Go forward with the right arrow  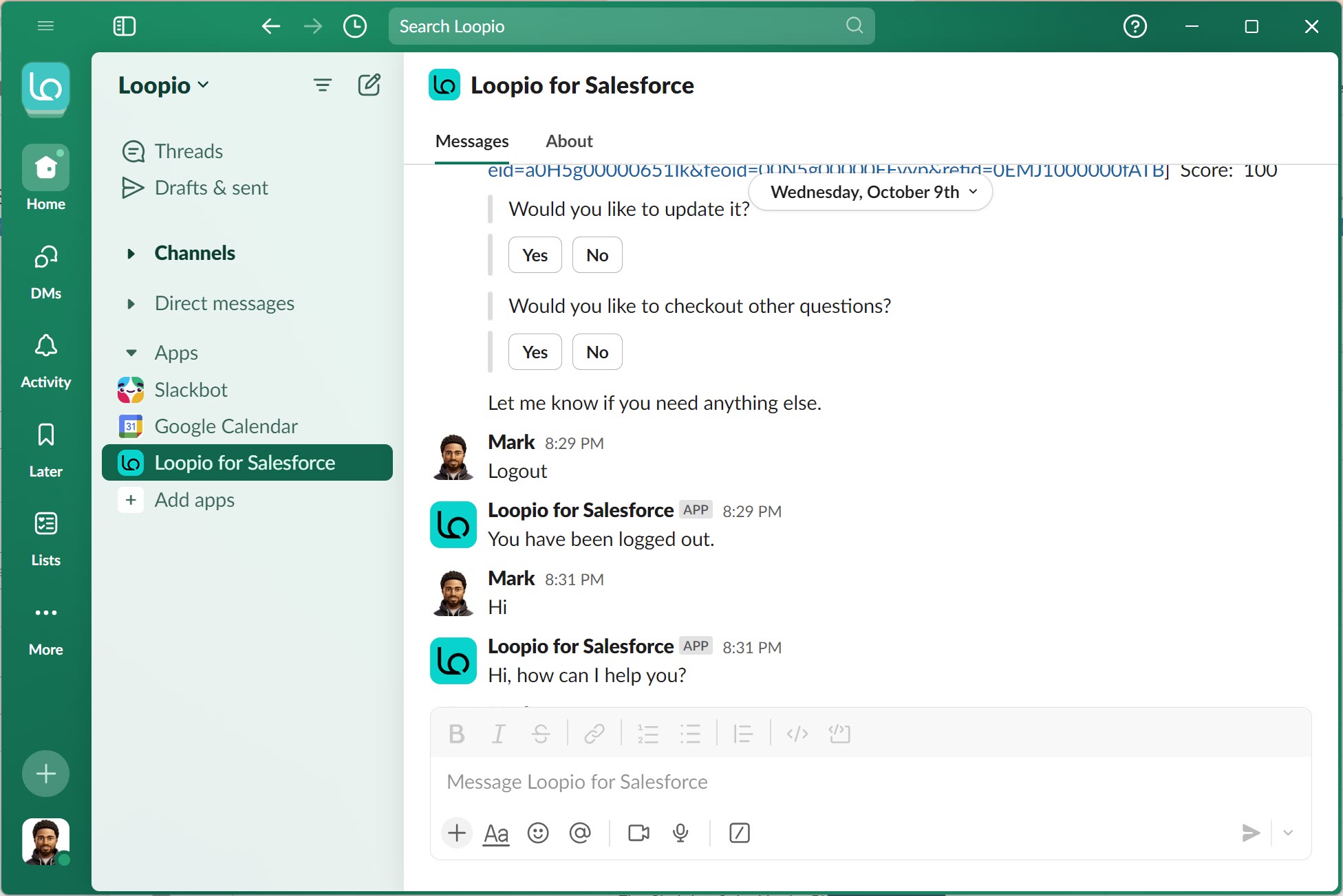[313, 26]
